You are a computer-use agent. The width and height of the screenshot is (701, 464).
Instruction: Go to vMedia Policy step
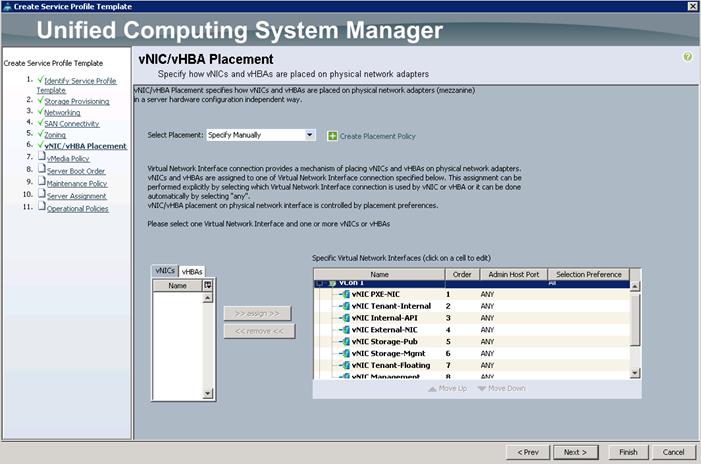point(68,159)
